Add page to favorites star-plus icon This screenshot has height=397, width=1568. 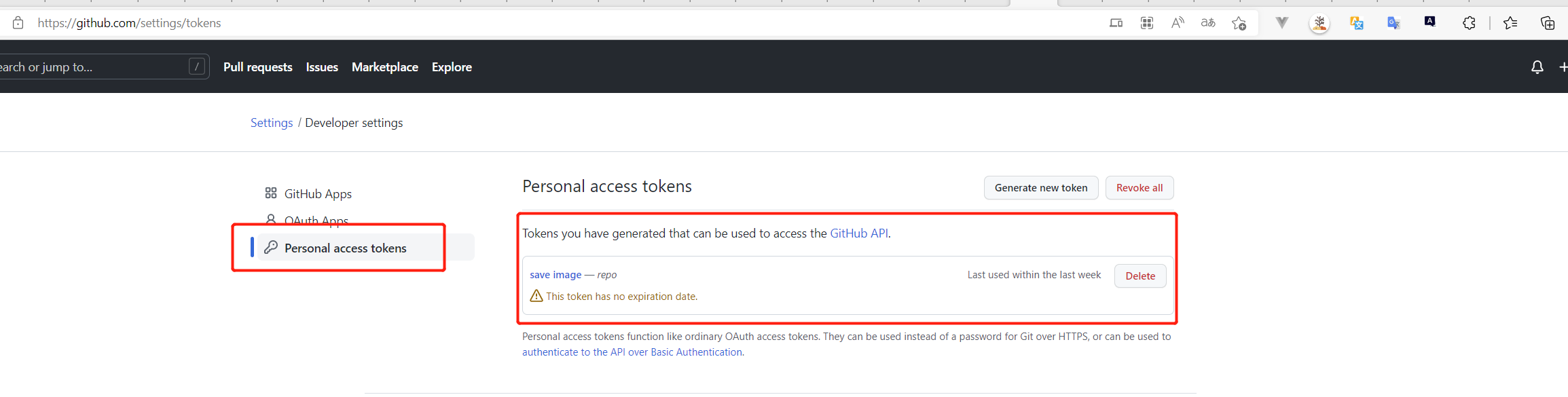coord(1239,23)
